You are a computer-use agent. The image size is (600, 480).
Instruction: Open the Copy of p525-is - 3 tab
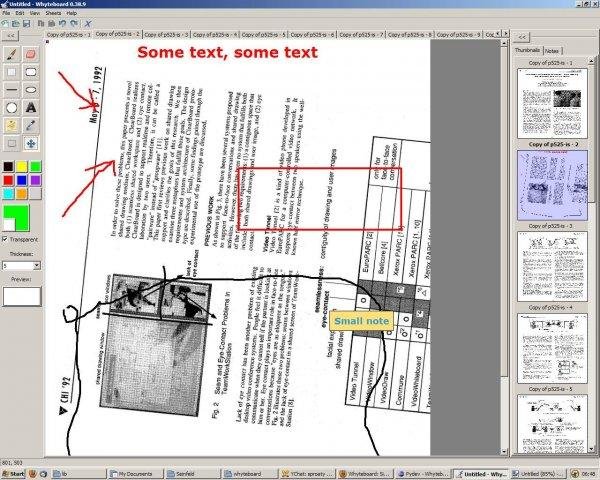coord(166,34)
